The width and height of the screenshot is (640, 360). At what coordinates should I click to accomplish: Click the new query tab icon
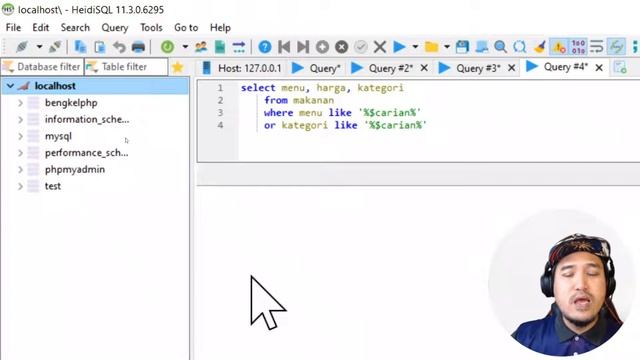pyautogui.click(x=620, y=68)
